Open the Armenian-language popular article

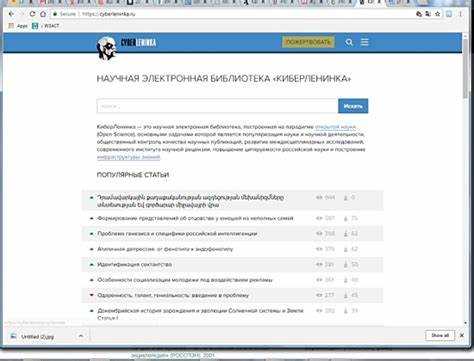[191, 201]
